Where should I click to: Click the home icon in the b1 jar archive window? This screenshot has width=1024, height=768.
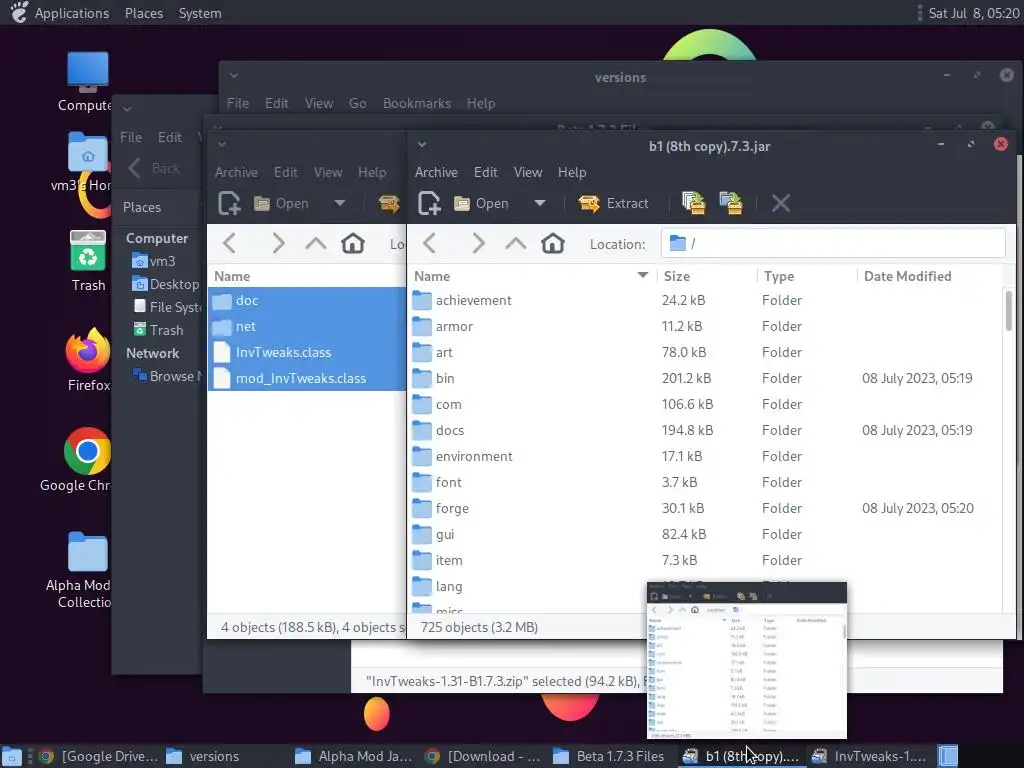552,244
